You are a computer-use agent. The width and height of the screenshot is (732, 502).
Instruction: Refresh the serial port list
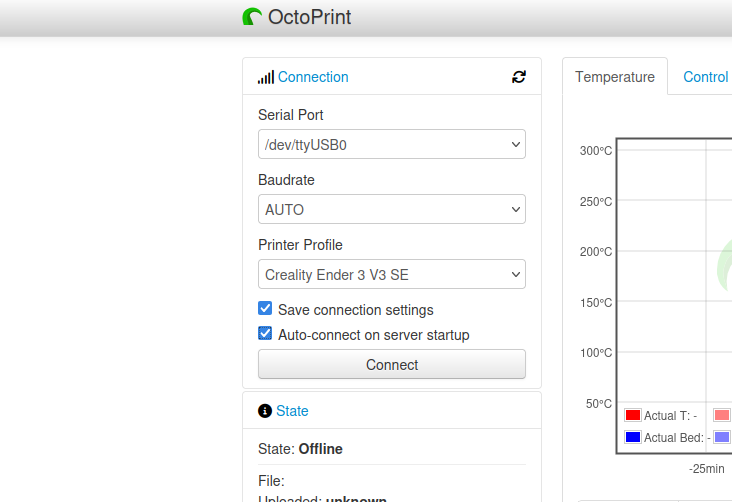[518, 77]
